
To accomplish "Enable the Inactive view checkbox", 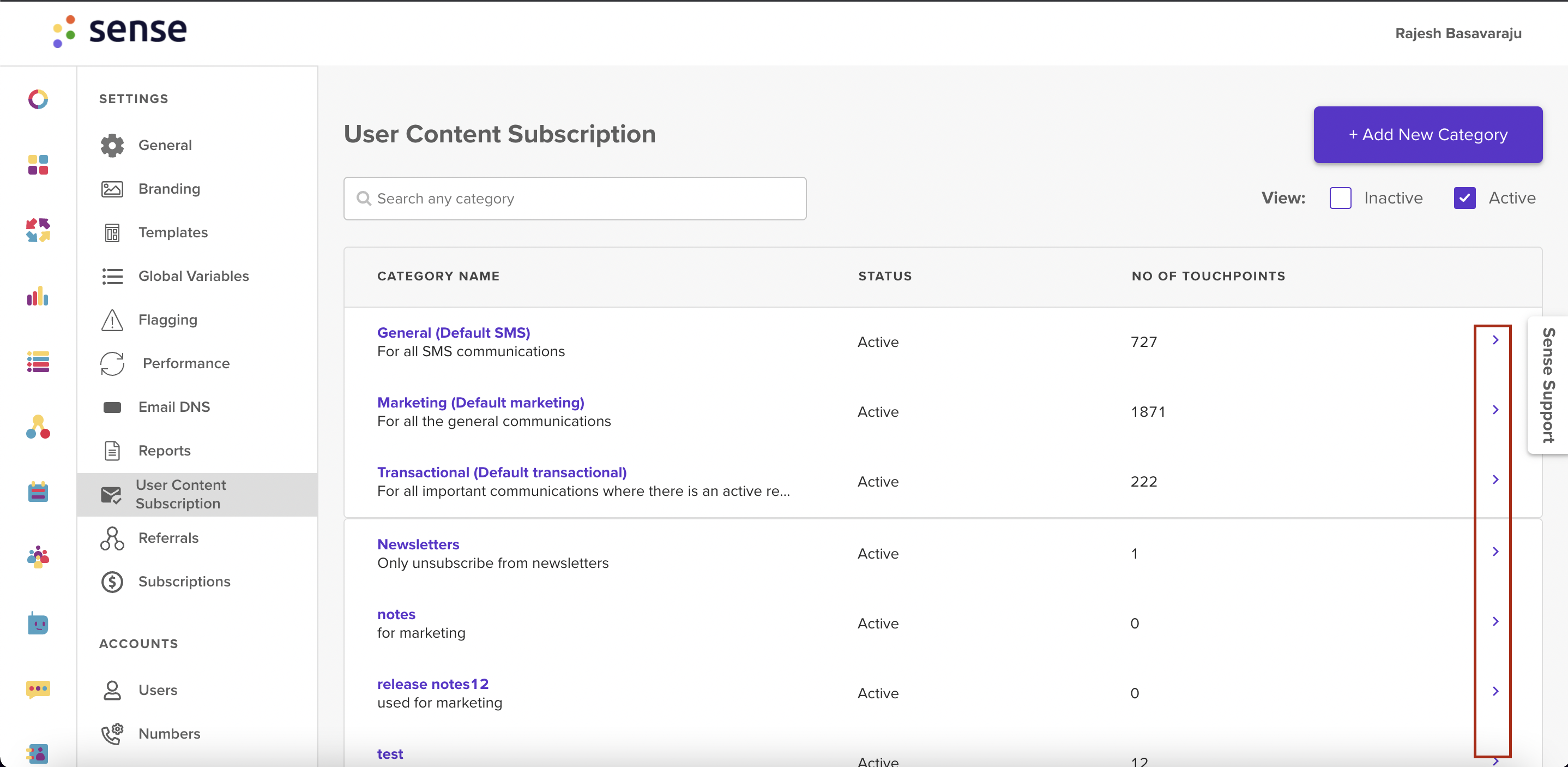I will click(1340, 198).
